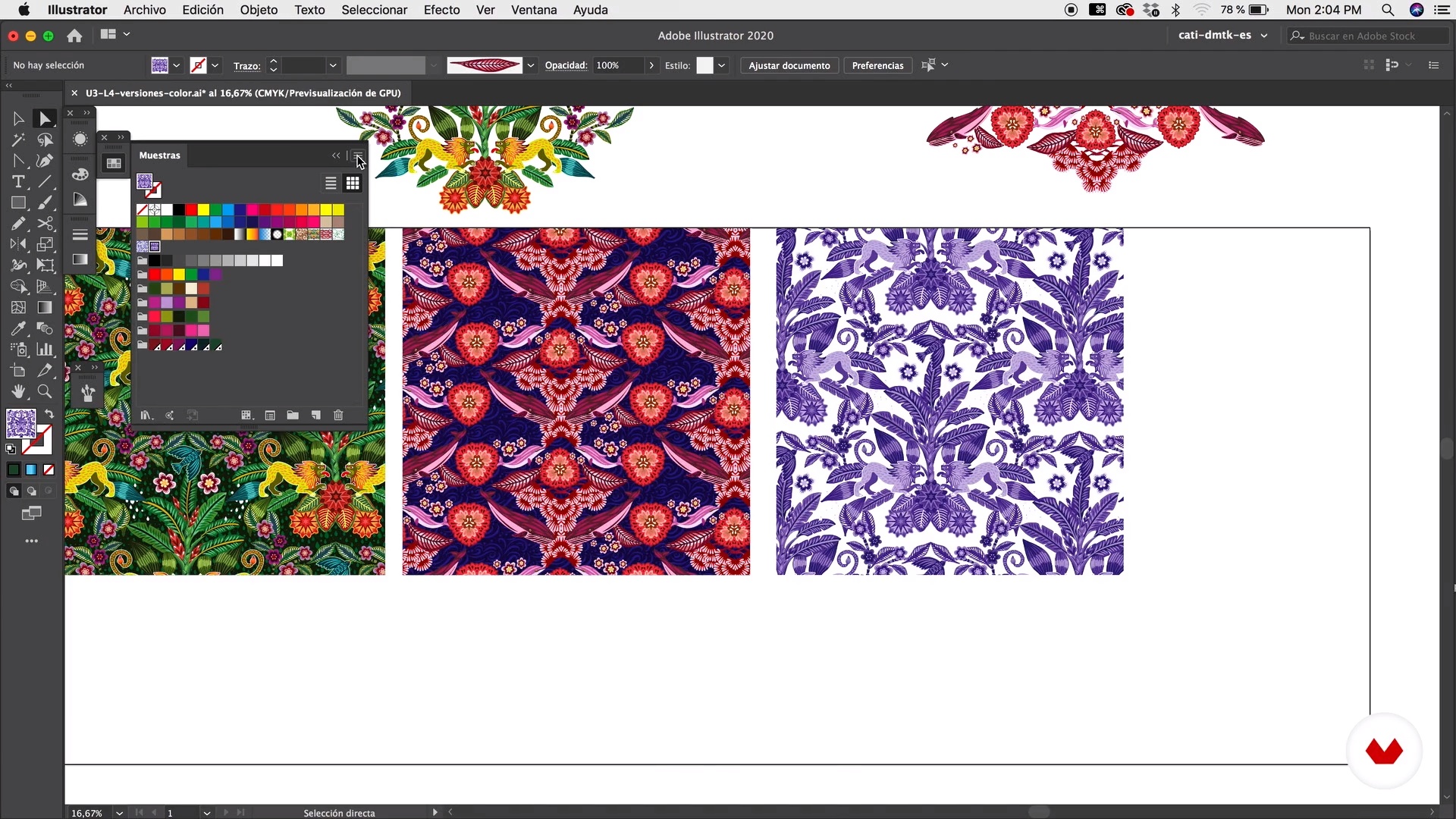1456x819 pixels.
Task: Open the Estilo graphic style dropdown
Action: [721, 65]
